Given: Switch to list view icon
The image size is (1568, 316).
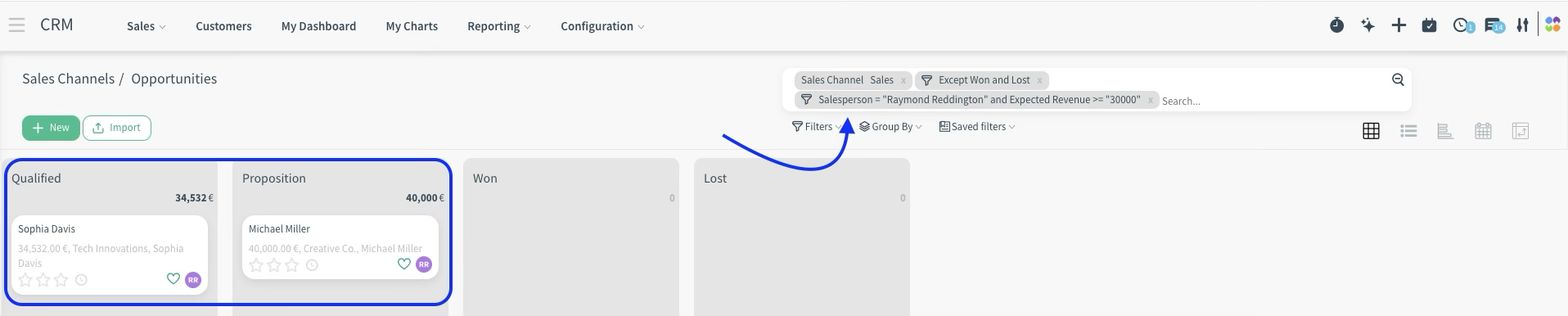Looking at the screenshot, I should coord(1408,131).
